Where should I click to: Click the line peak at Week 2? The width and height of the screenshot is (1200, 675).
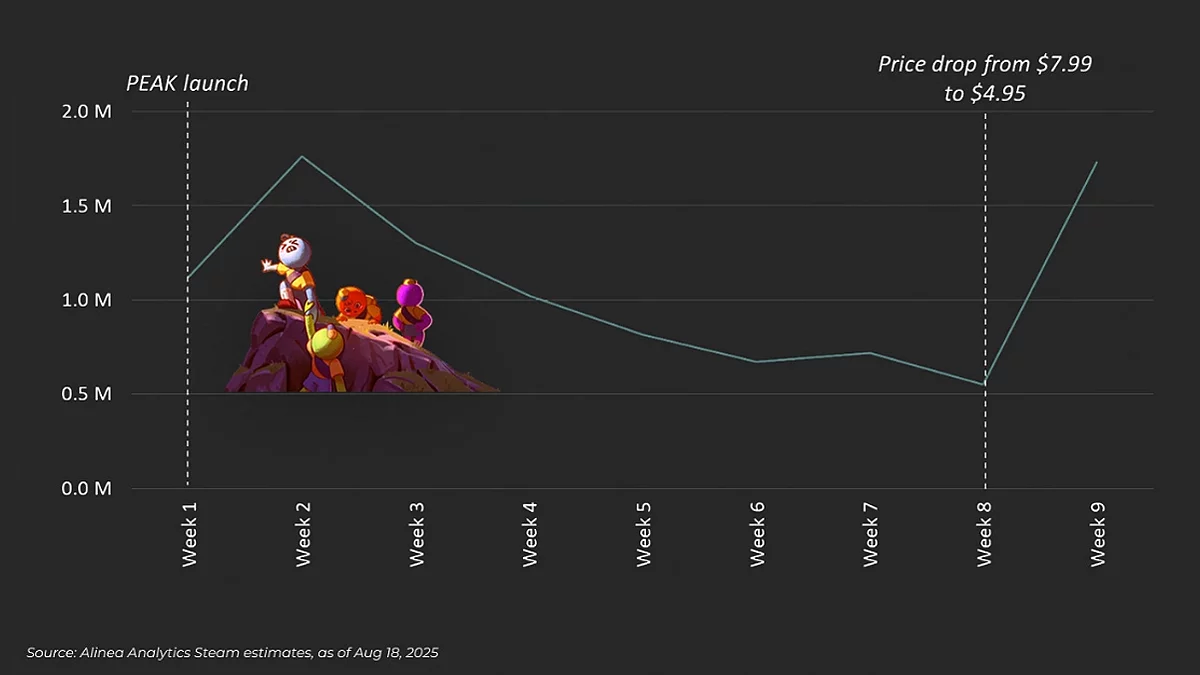(302, 156)
